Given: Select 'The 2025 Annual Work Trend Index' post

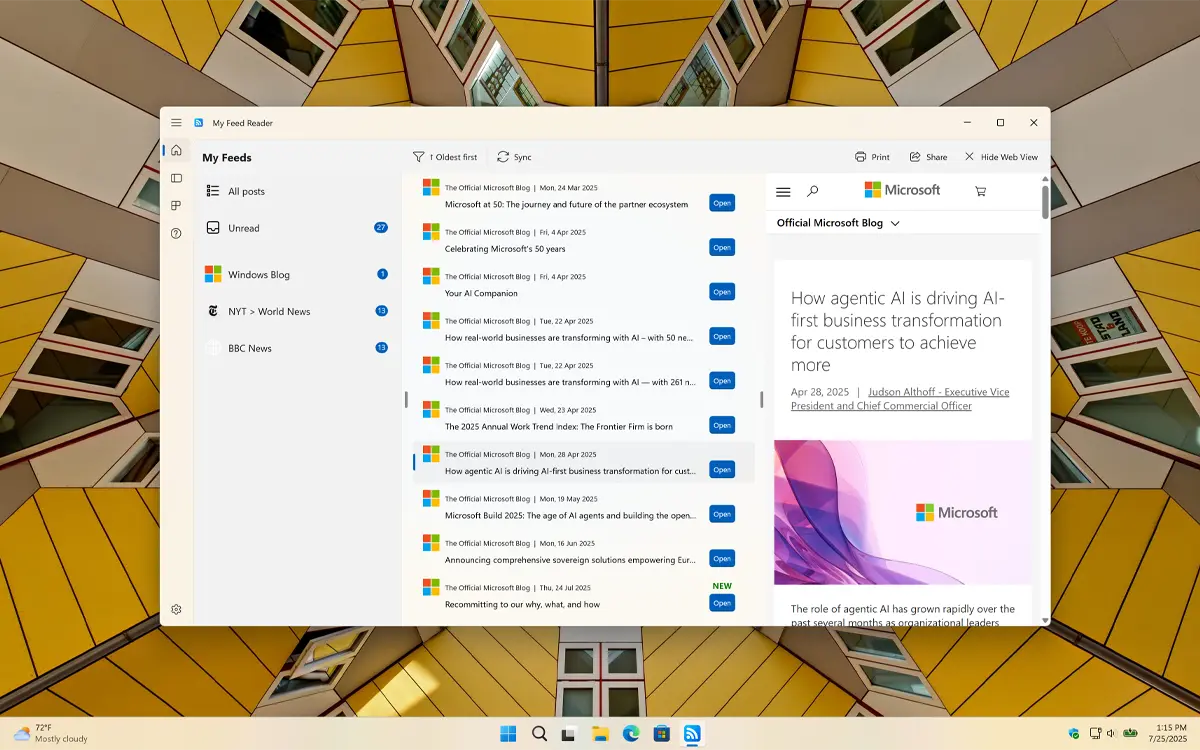Looking at the screenshot, I should pyautogui.click(x=558, y=426).
